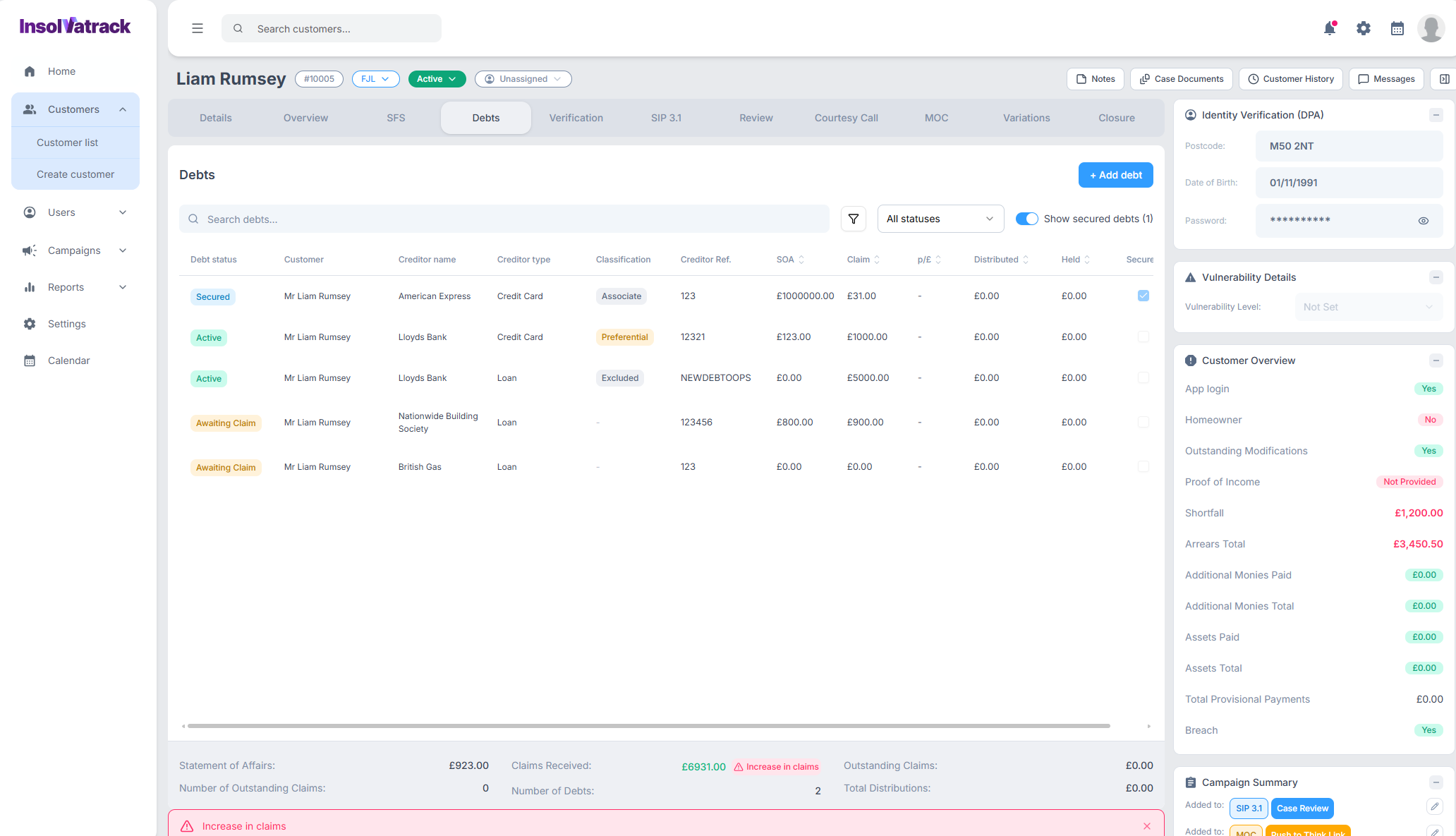
Task: Click the Postcode field M50 2NT
Action: (1349, 146)
